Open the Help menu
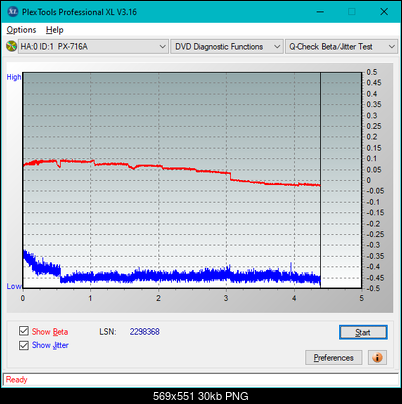The image size is (402, 404). point(55,30)
